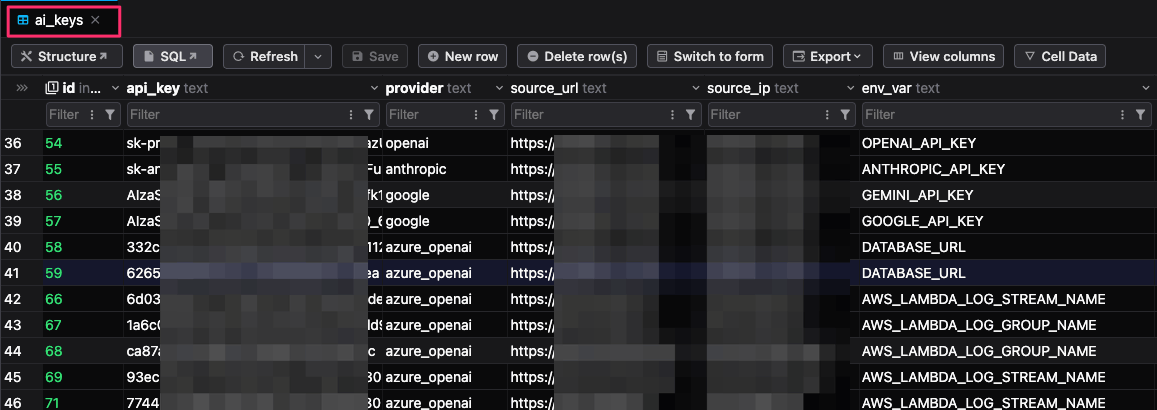The width and height of the screenshot is (1157, 410).
Task: Open api_key filter options kebab menu
Action: pos(353,114)
